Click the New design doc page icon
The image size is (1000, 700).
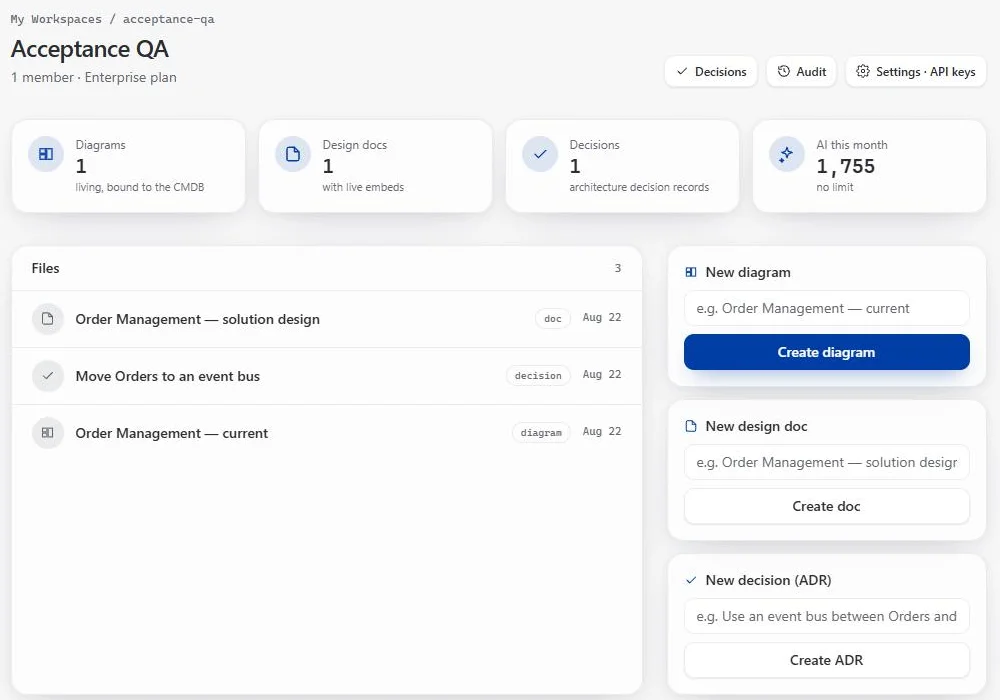691,426
